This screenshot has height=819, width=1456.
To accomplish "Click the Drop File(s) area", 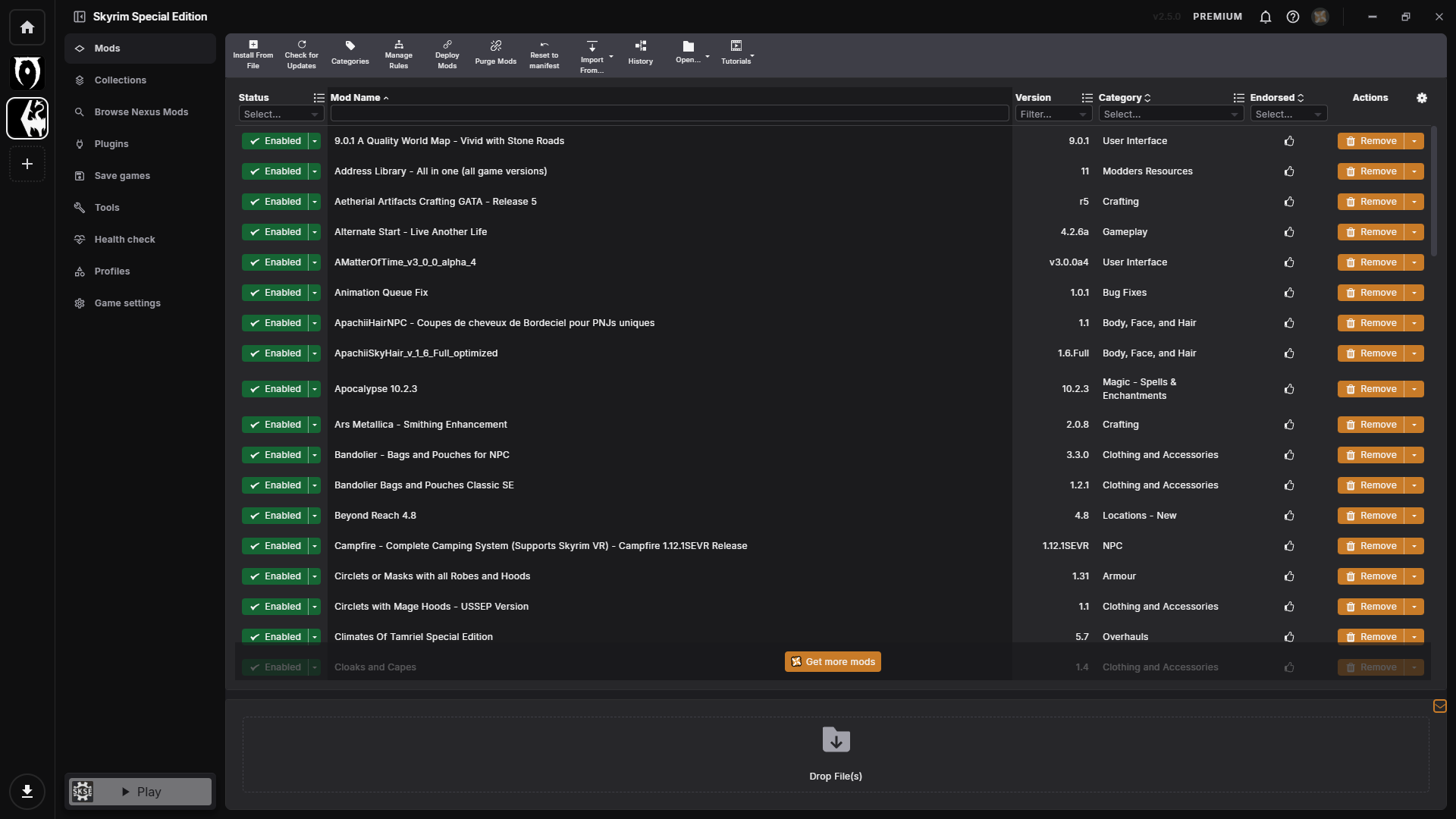I will click(x=836, y=755).
